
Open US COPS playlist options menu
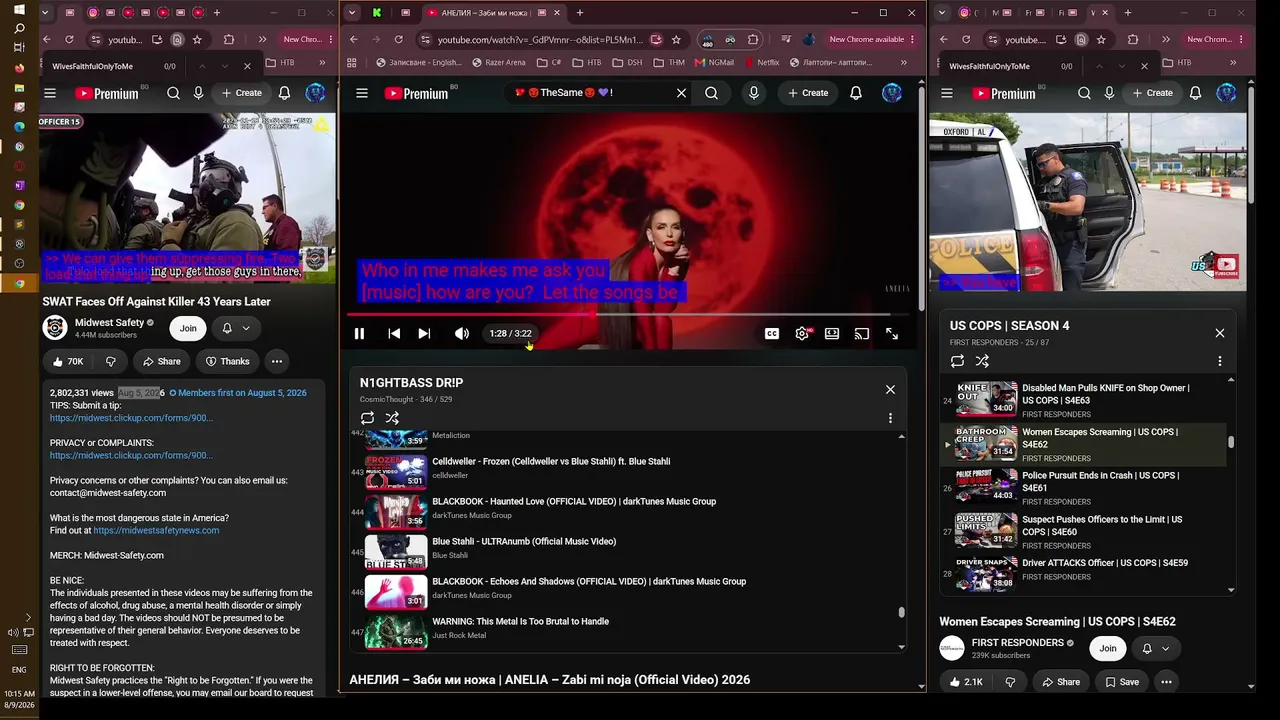(x=1219, y=361)
